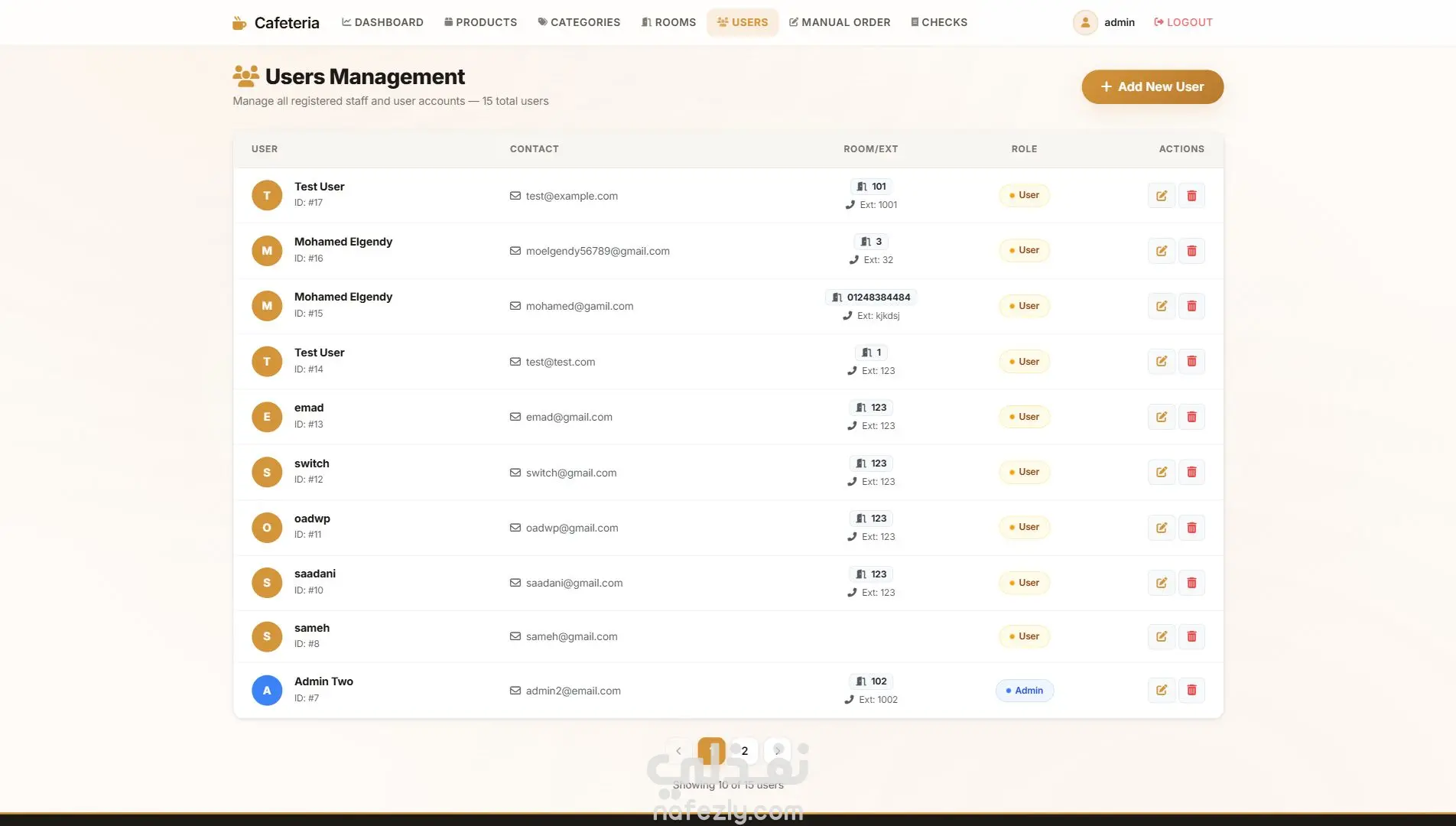Image resolution: width=1456 pixels, height=826 pixels.
Task: Edit Test User ID #17
Action: point(1161,196)
